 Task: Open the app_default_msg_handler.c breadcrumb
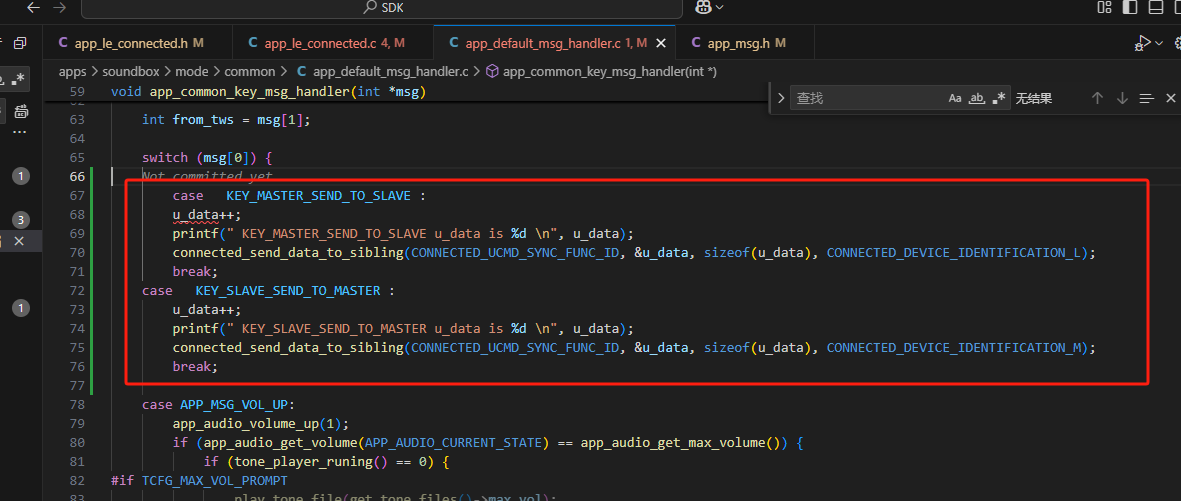383,72
